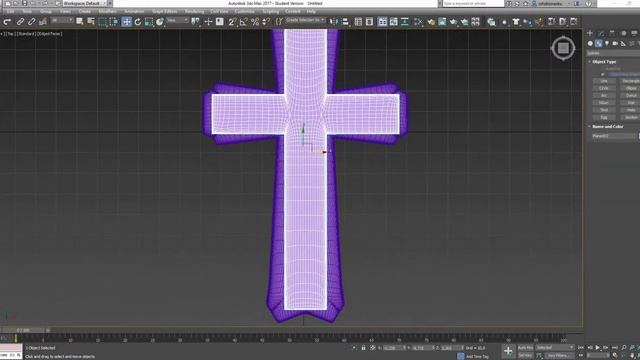
Task: Click the Arc shape button
Action: click(604, 96)
